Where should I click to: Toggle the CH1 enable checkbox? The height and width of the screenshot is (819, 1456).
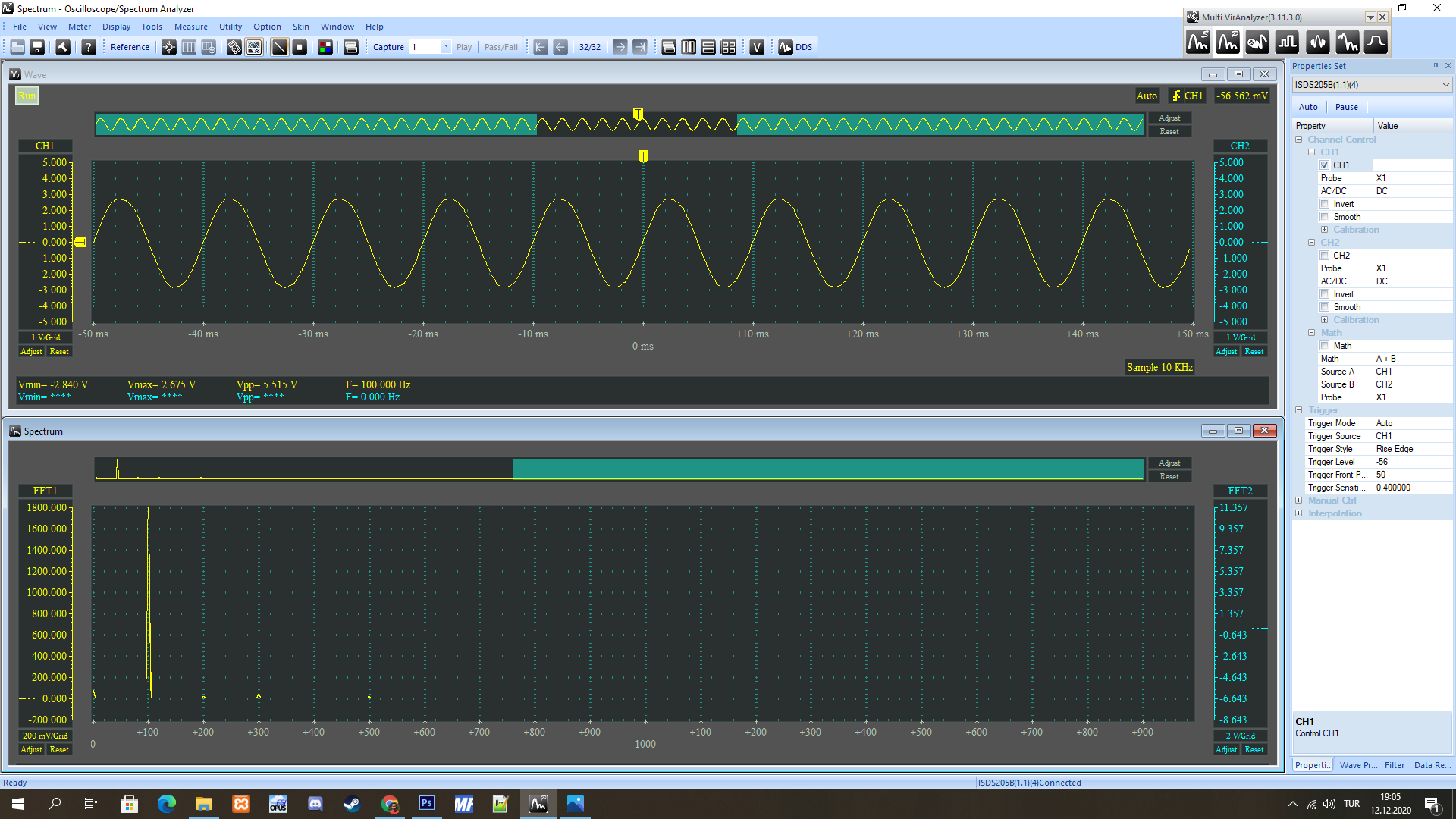coord(1325,165)
